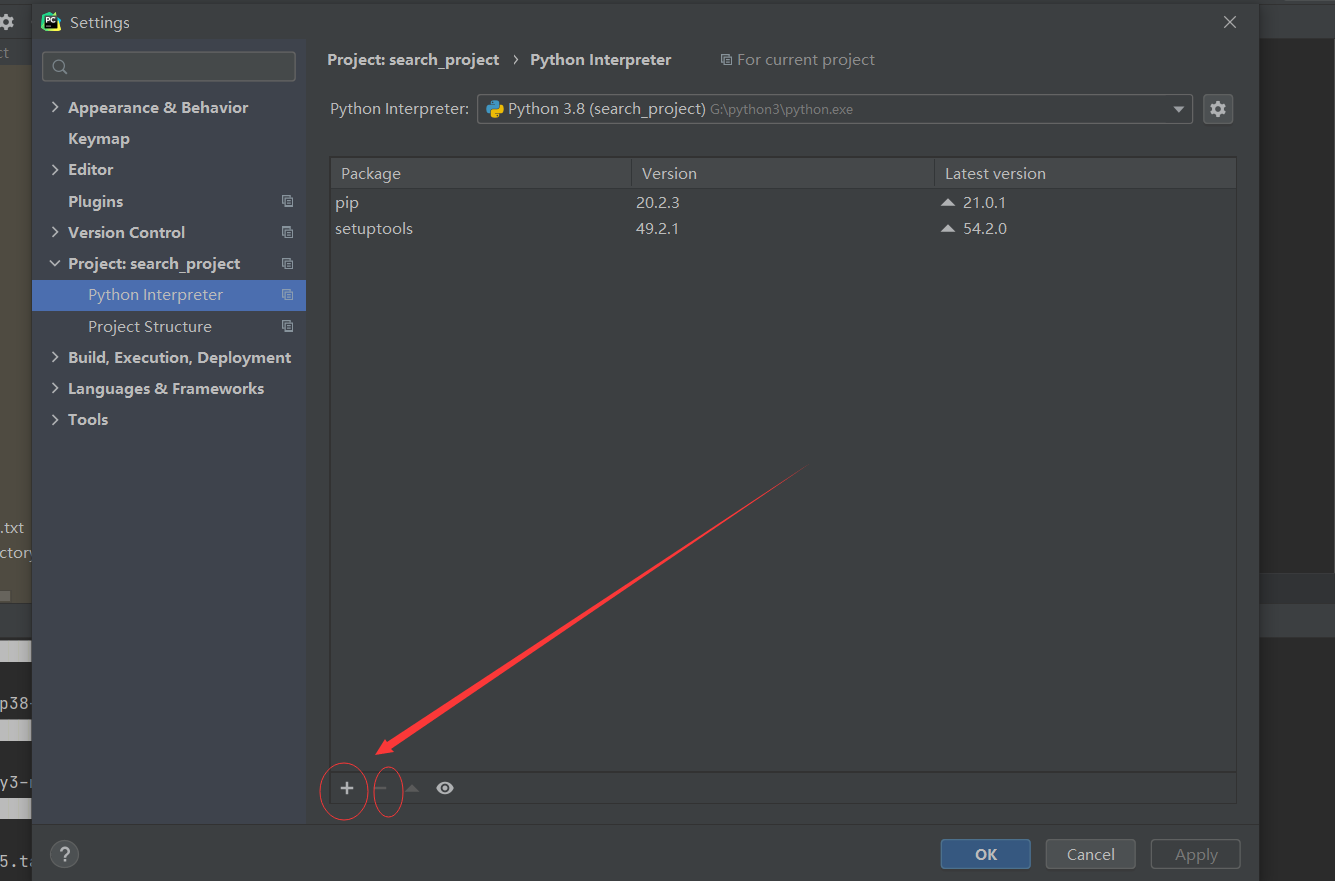This screenshot has height=881, width=1335.
Task: Click the help question mark icon
Action: pos(64,854)
